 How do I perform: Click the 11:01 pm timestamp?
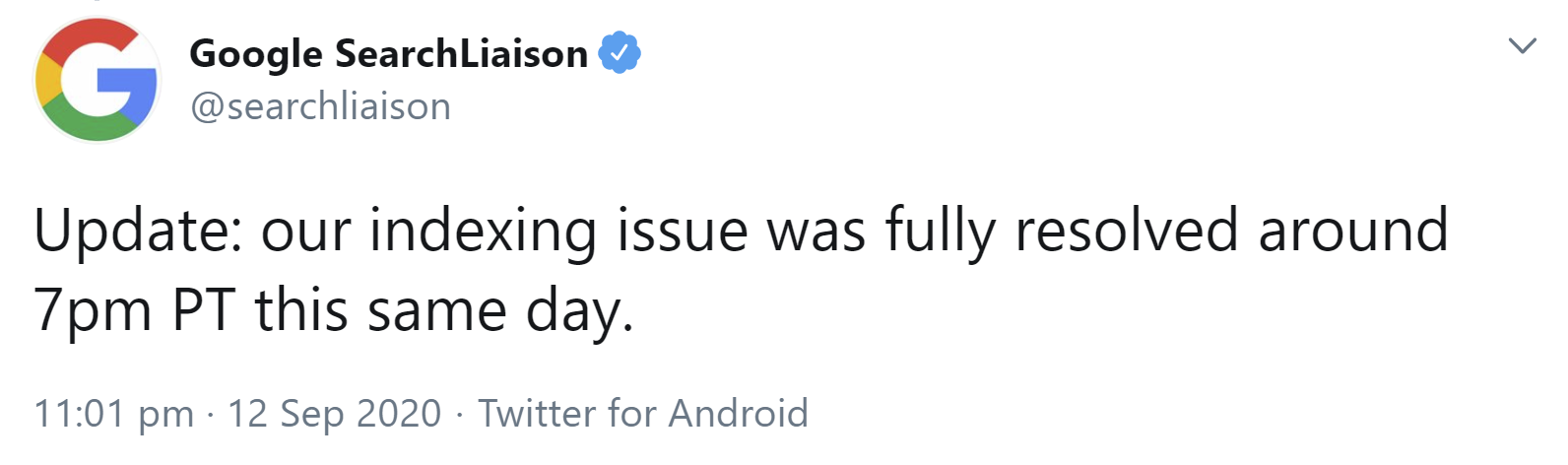[x=113, y=414]
